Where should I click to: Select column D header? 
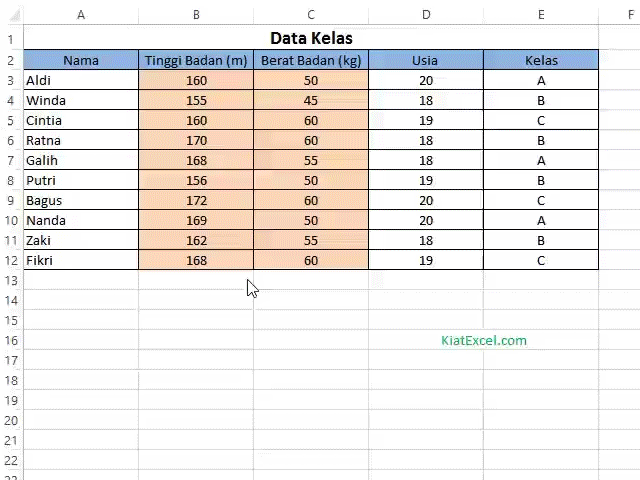426,15
